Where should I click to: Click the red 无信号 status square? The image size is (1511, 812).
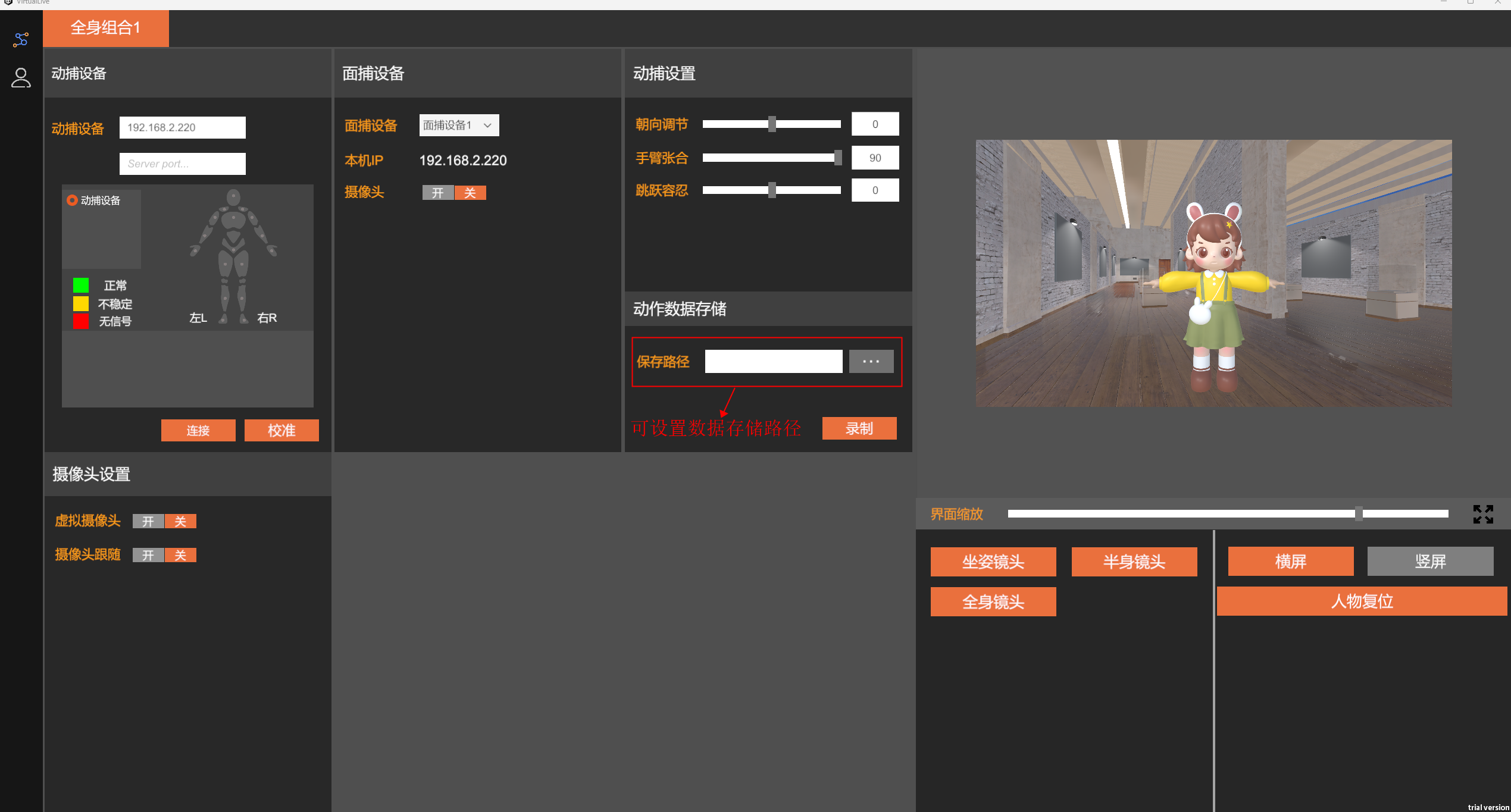click(81, 322)
